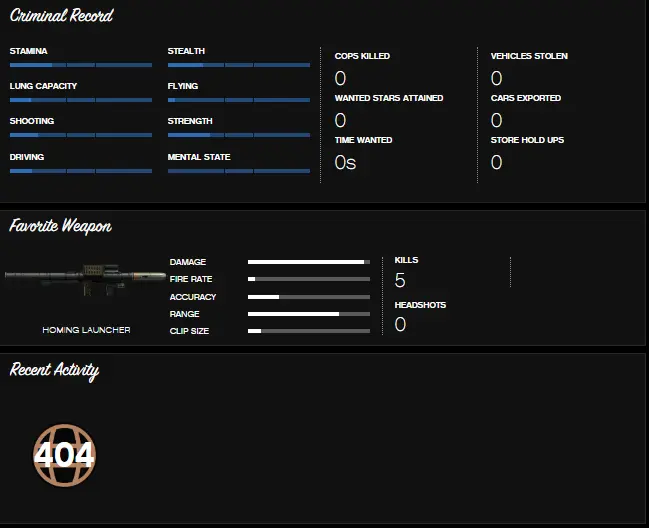Click the 404 globe icon in Recent Activity
649x528 pixels.
tap(65, 455)
